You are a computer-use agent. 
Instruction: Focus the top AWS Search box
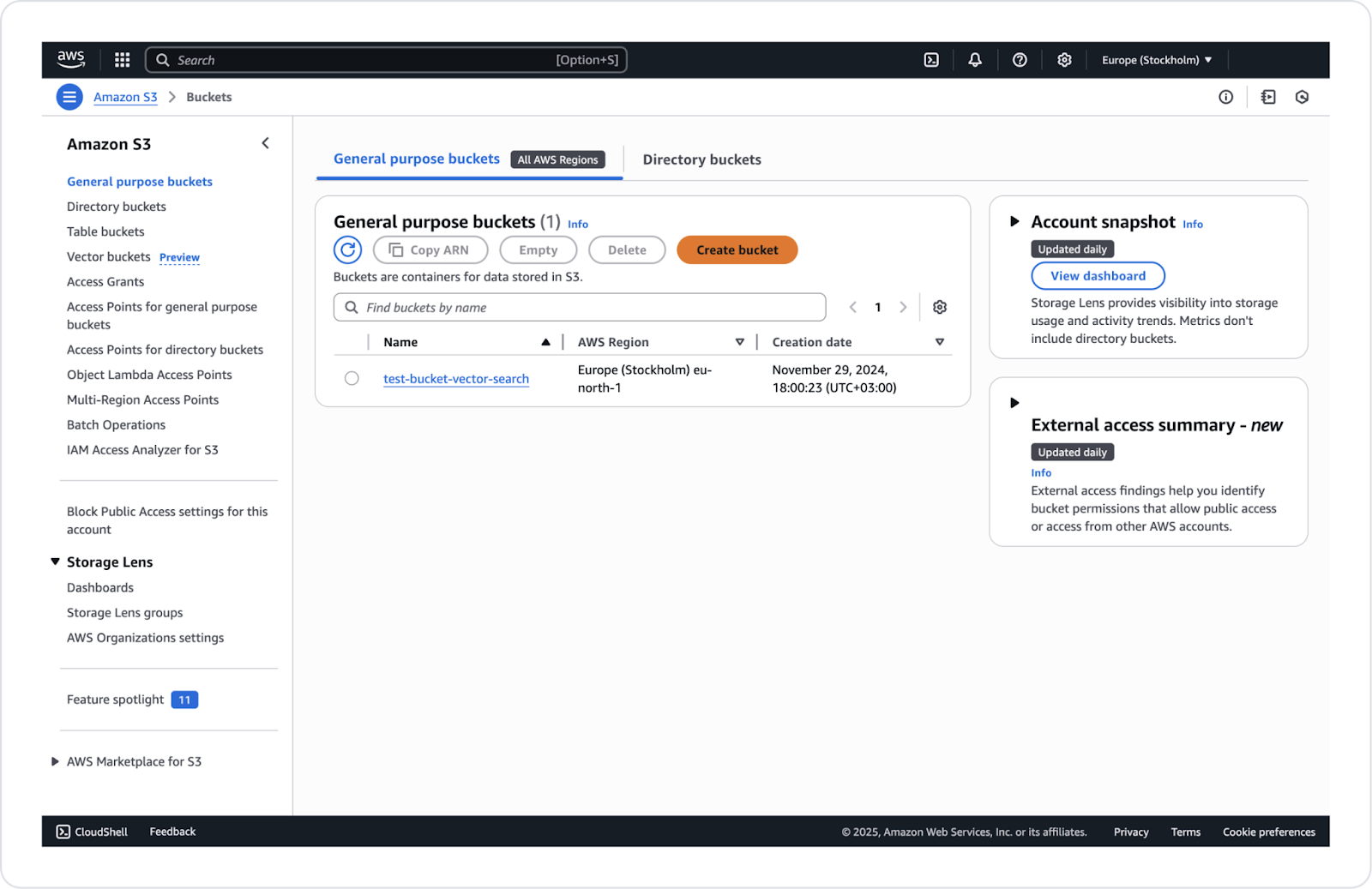point(386,60)
